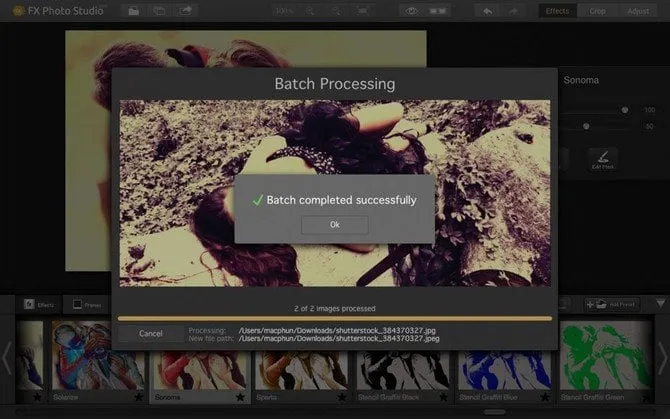The height and width of the screenshot is (419, 670).
Task: Click the undo arrow icon
Action: [x=488, y=11]
